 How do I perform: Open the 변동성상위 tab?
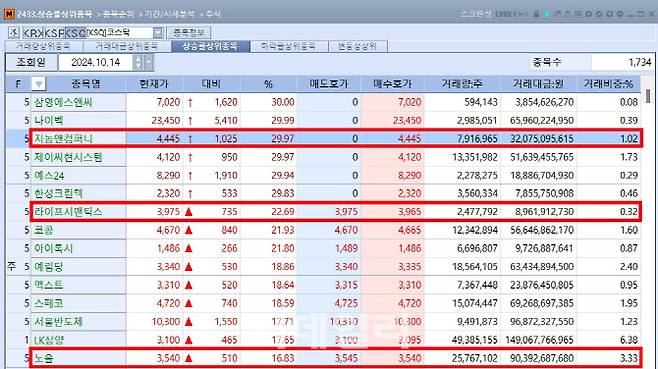point(358,46)
